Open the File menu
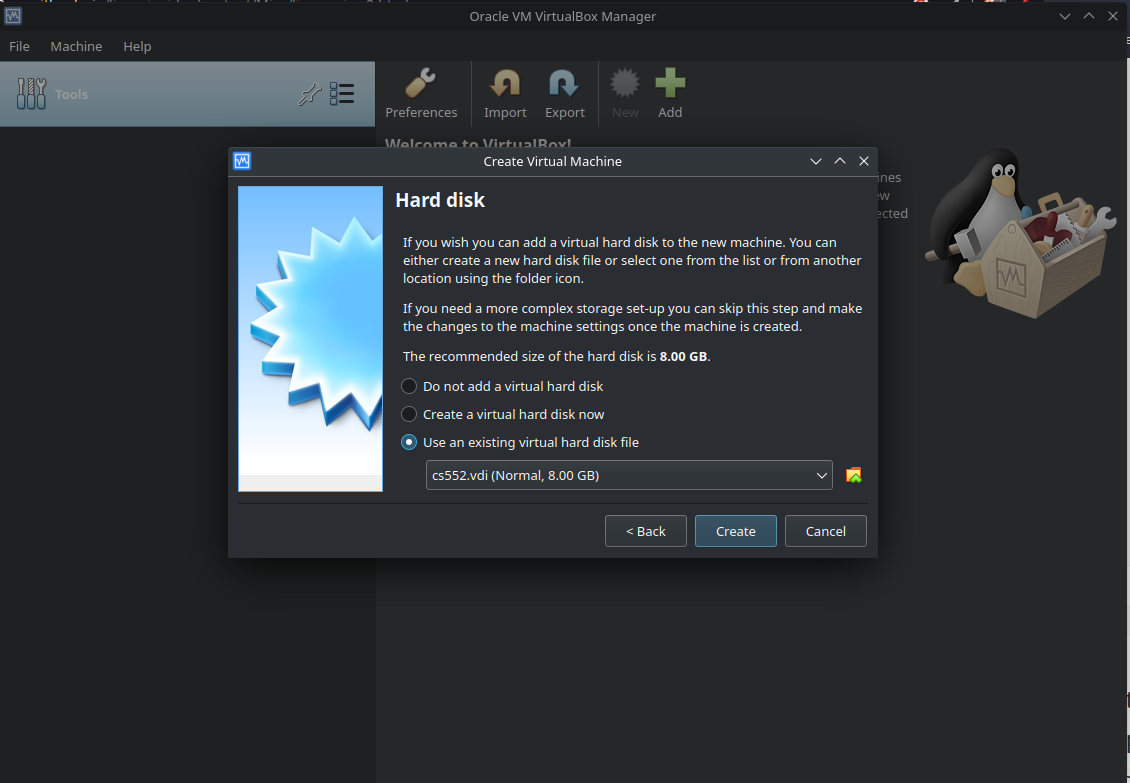 click(19, 46)
